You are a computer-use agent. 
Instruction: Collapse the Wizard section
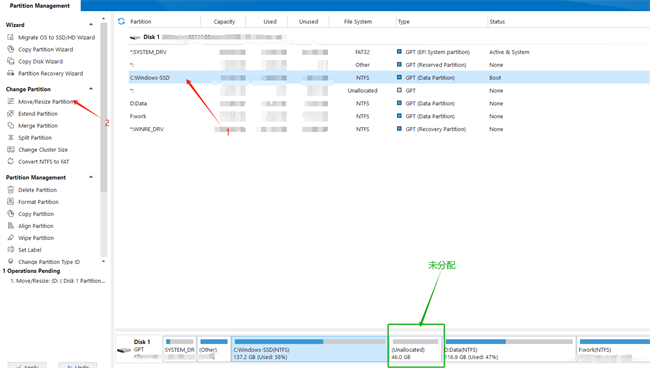pyautogui.click(x=91, y=25)
